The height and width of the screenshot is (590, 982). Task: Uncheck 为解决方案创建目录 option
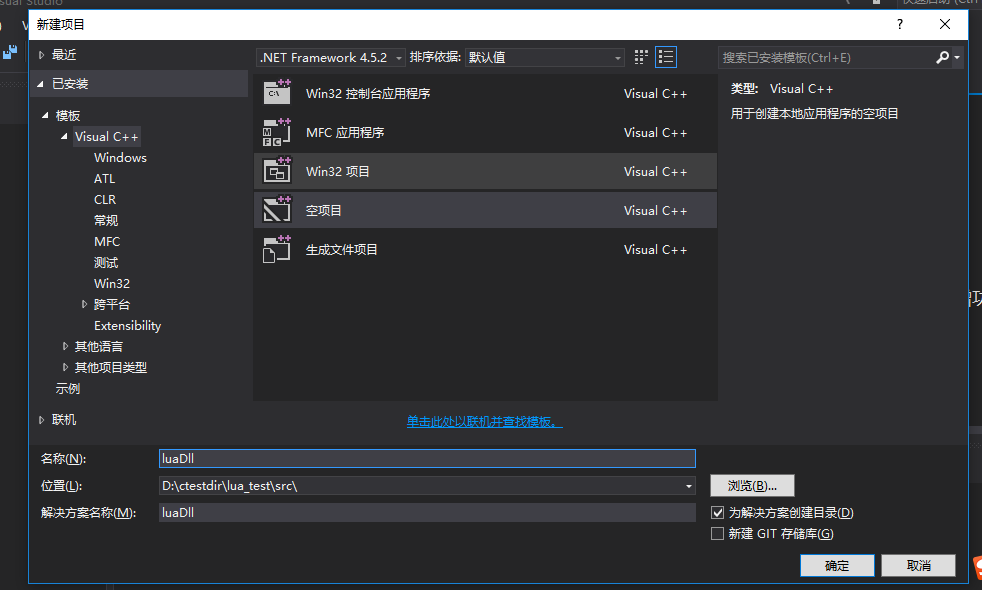pyautogui.click(x=717, y=512)
